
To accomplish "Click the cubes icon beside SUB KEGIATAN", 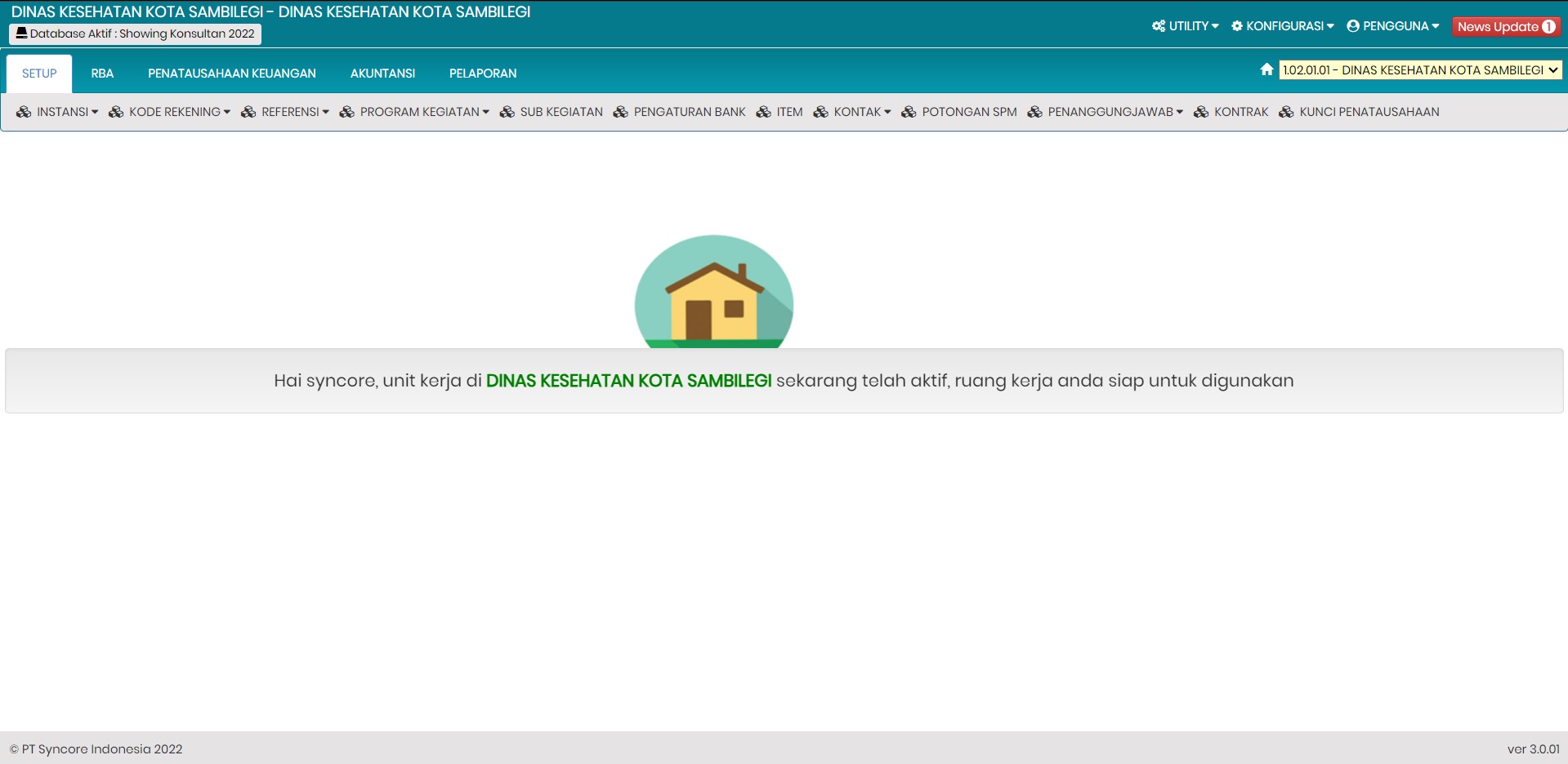I will click(507, 112).
